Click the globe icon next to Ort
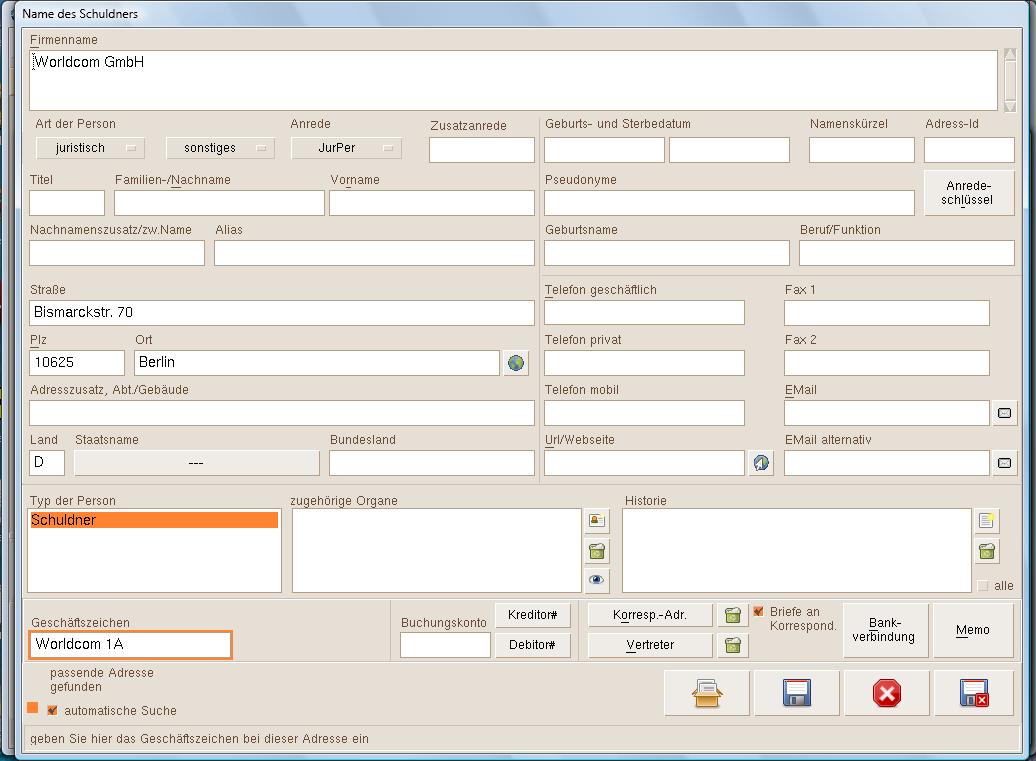Viewport: 1036px width, 761px height. pyautogui.click(x=516, y=363)
